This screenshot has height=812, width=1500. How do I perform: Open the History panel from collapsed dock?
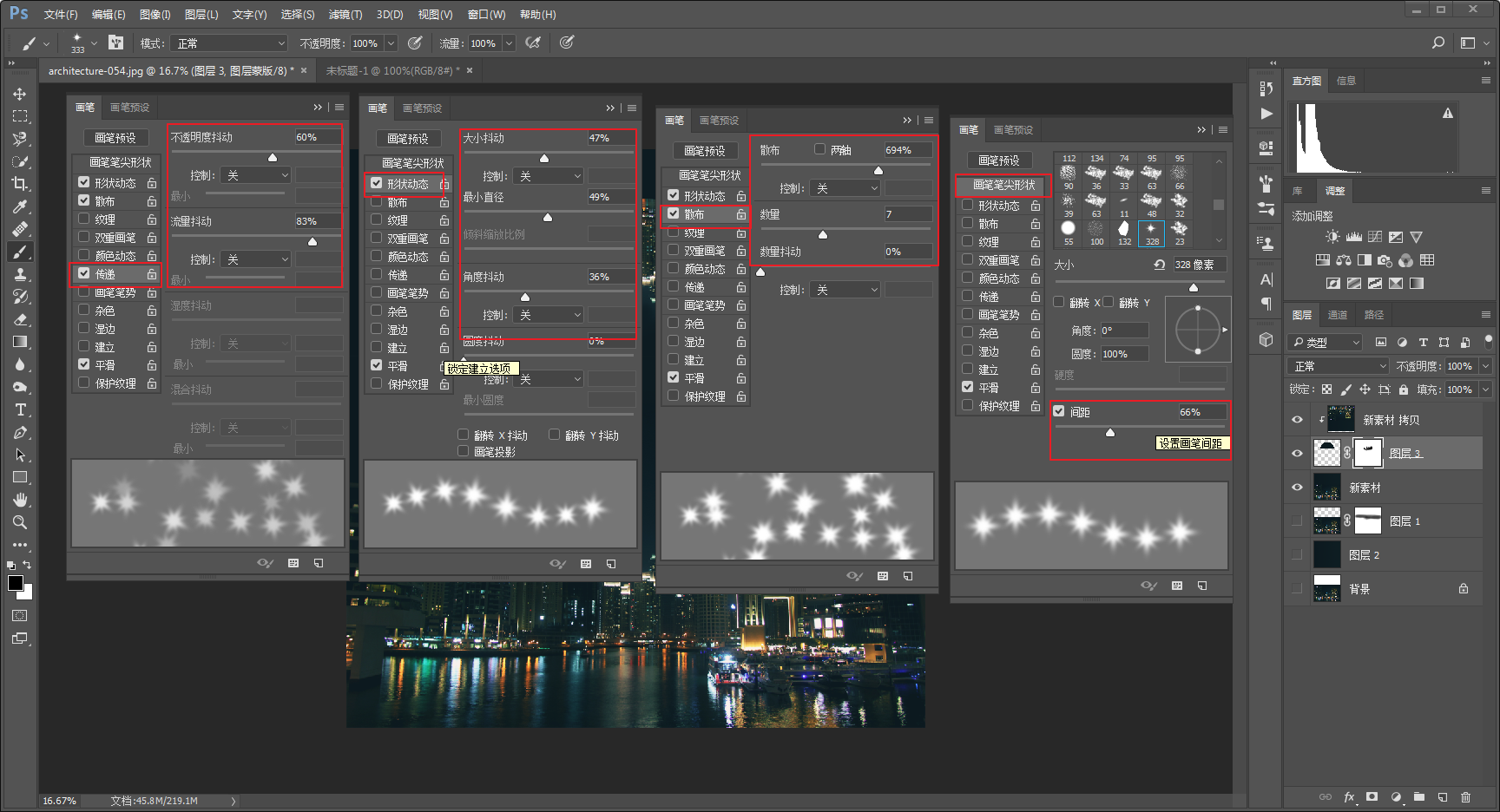1266,88
